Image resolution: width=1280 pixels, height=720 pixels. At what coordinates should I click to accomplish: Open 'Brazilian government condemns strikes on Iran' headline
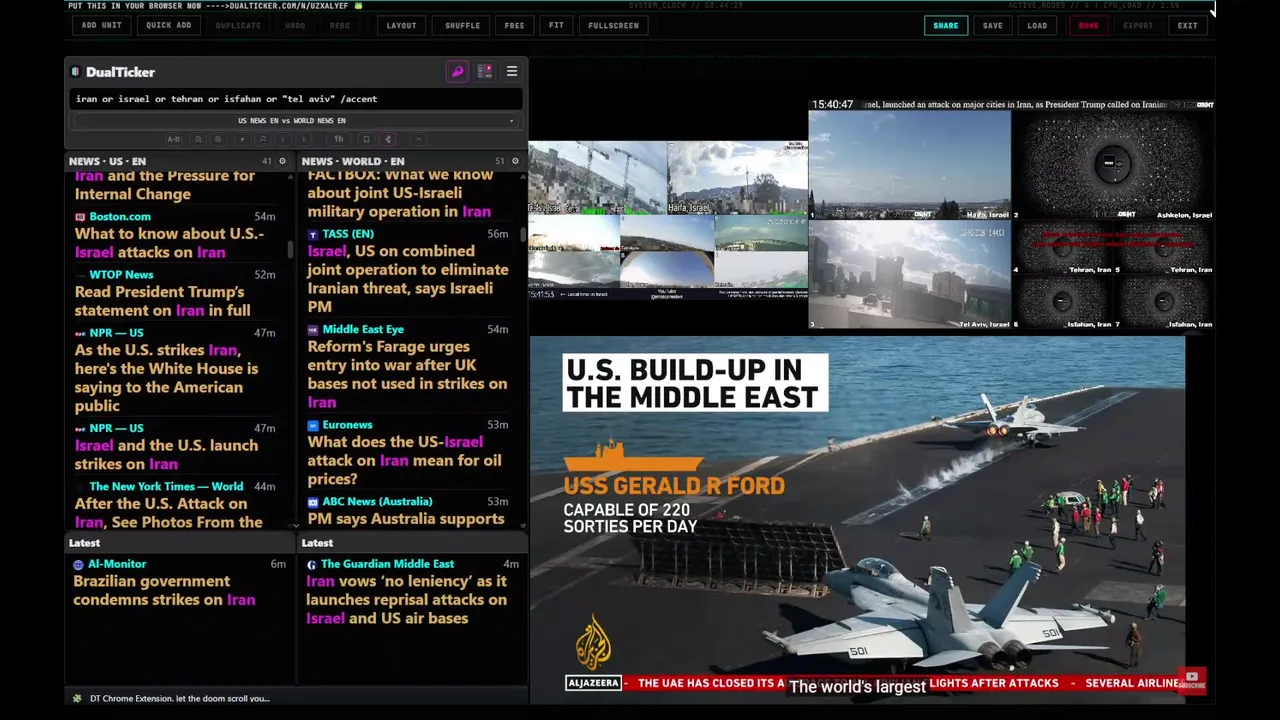164,590
